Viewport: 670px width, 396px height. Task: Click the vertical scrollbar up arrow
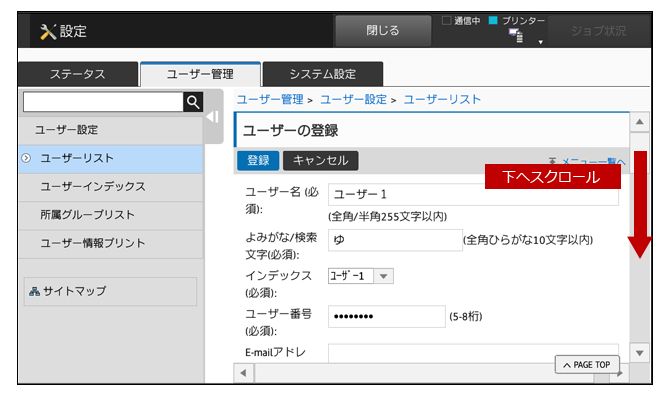(x=639, y=122)
